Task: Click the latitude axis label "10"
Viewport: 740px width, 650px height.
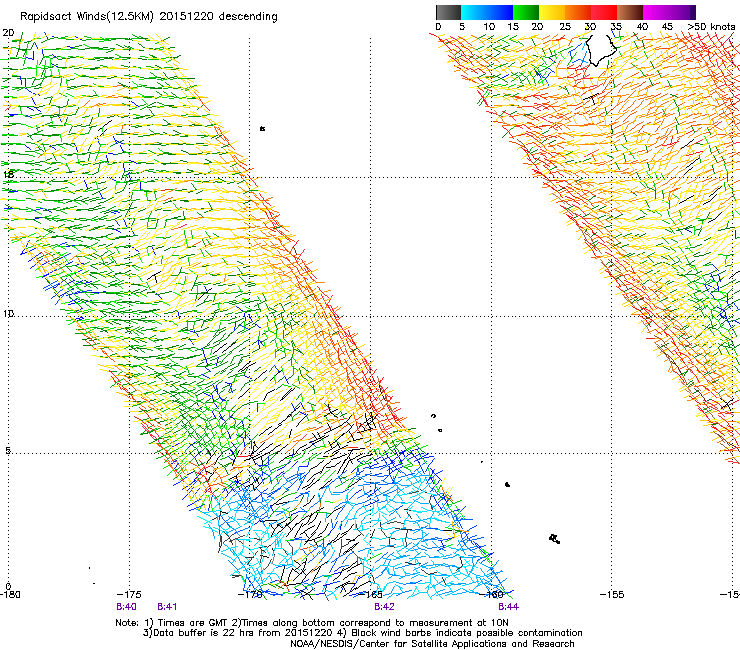Action: point(8,314)
